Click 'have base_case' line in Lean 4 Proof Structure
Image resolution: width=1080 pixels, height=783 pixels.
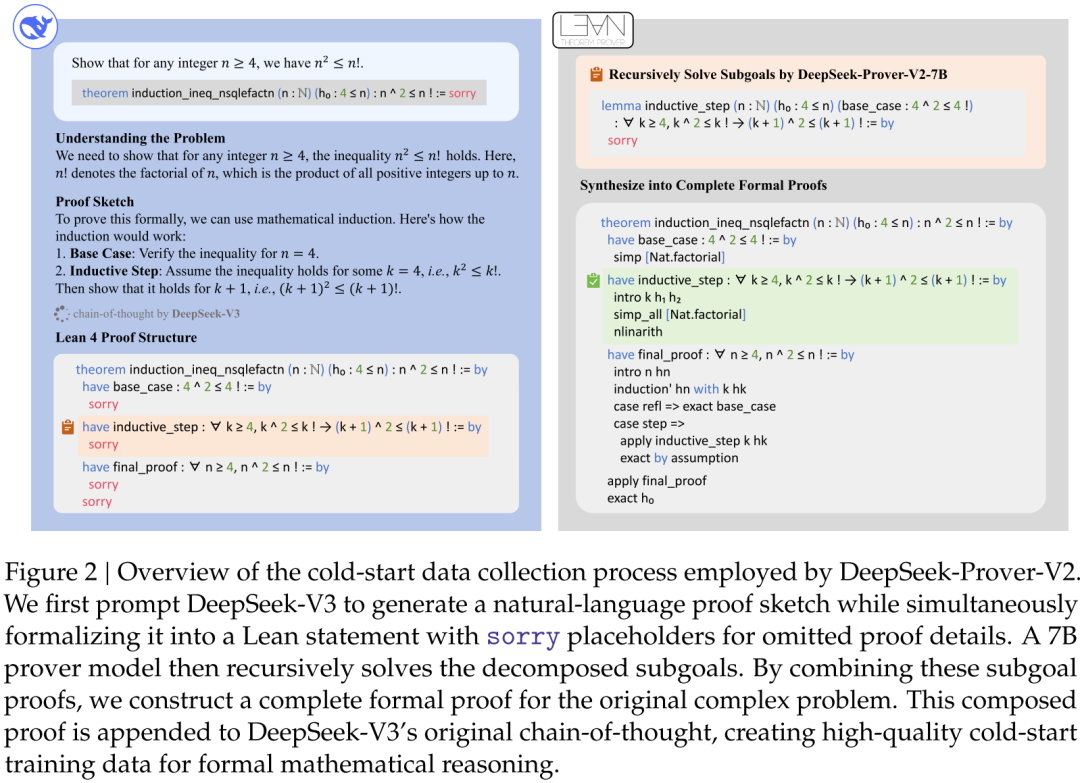(x=177, y=387)
